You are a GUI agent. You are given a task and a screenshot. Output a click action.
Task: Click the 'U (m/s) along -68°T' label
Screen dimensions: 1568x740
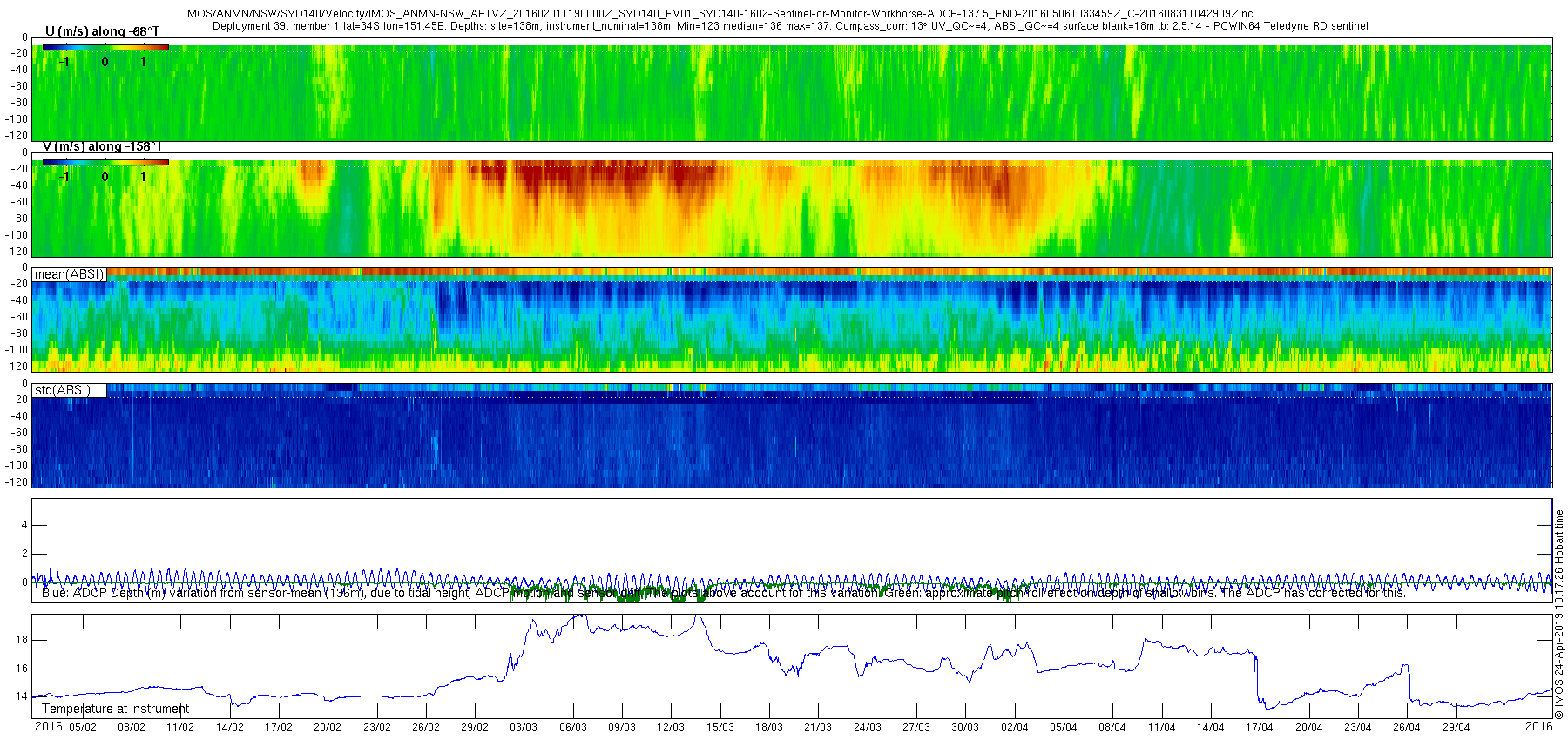101,31
